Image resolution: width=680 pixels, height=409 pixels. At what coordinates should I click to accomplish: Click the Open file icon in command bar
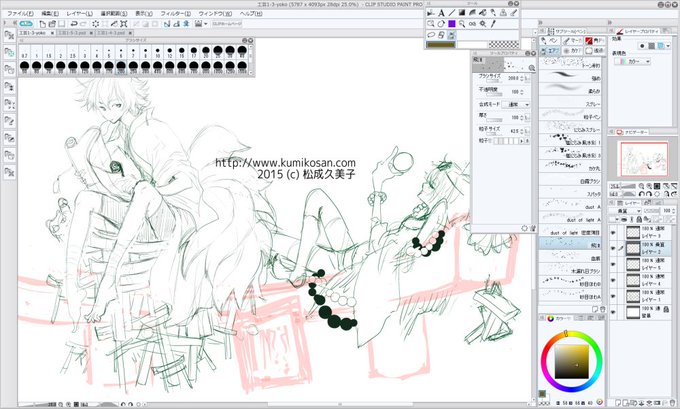(52, 24)
